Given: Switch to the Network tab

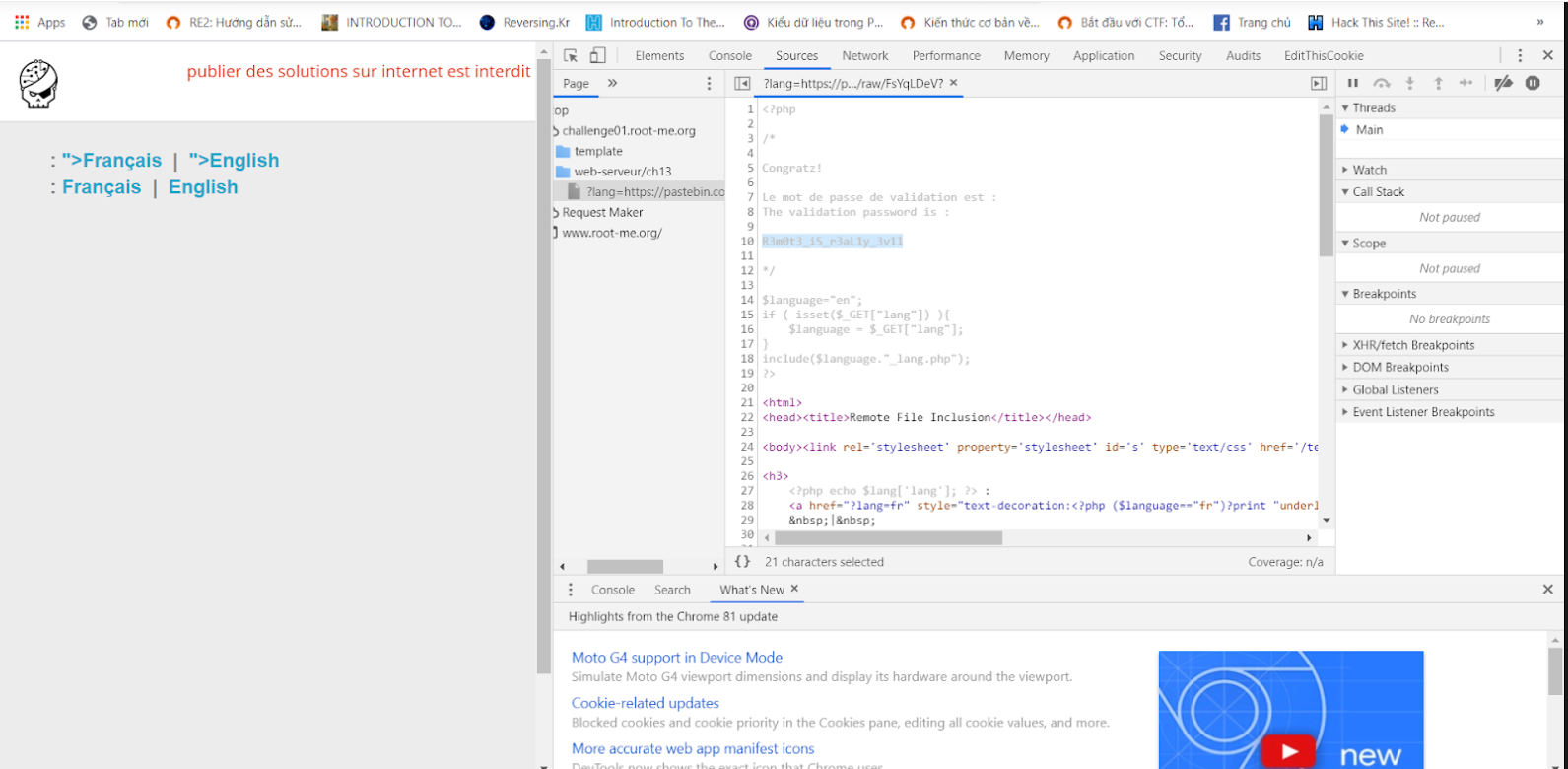Looking at the screenshot, I should pos(864,56).
